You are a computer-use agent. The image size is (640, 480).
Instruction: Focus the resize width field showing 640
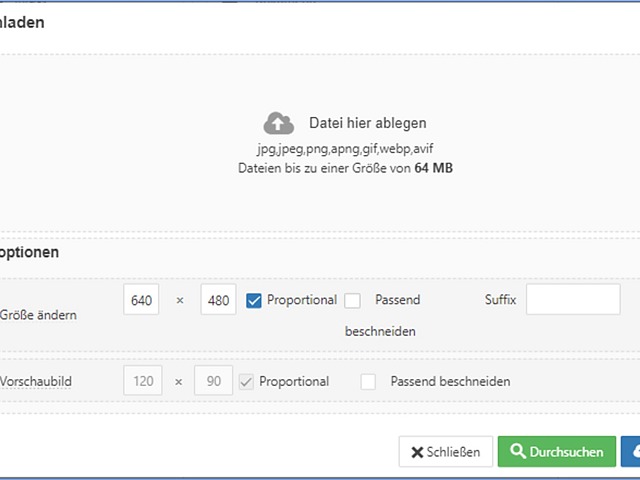[x=142, y=300]
